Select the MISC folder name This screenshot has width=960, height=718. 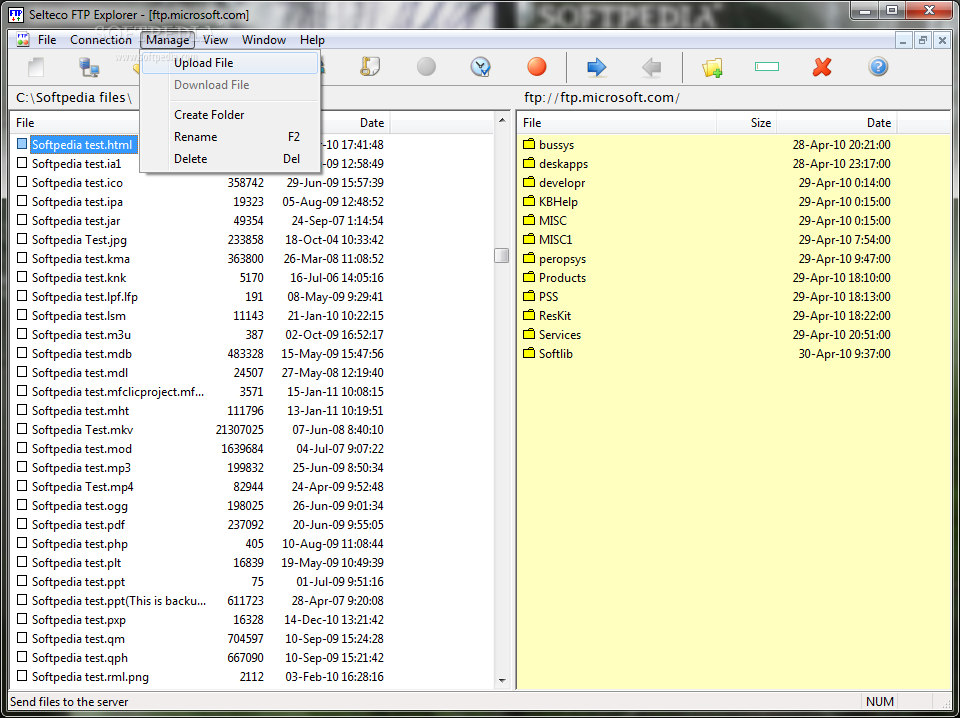(x=553, y=220)
